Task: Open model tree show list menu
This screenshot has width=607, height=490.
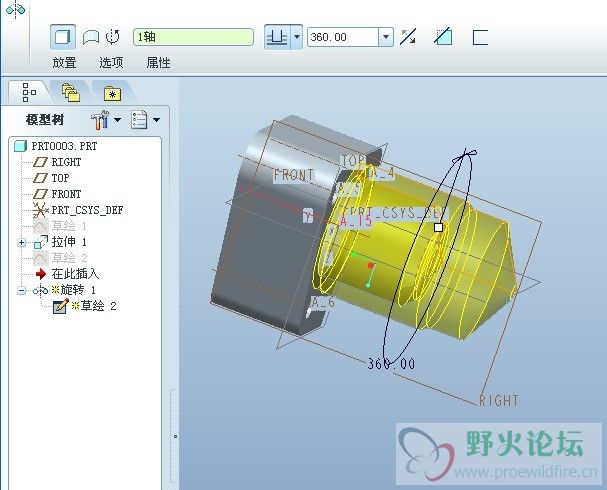Action: click(145, 120)
